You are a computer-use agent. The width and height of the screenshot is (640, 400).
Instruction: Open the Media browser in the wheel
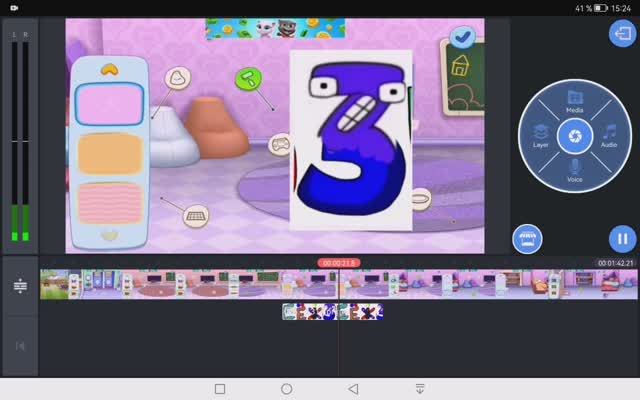point(574,102)
